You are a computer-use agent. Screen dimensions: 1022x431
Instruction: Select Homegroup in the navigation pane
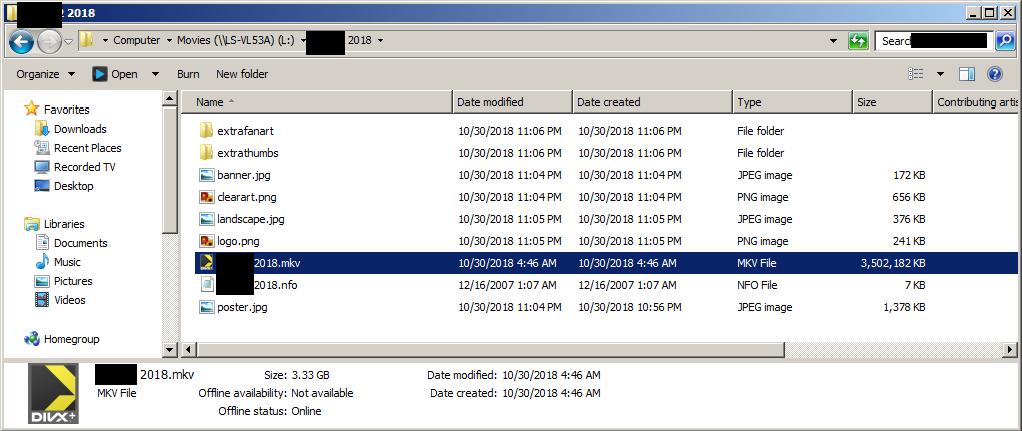point(71,339)
